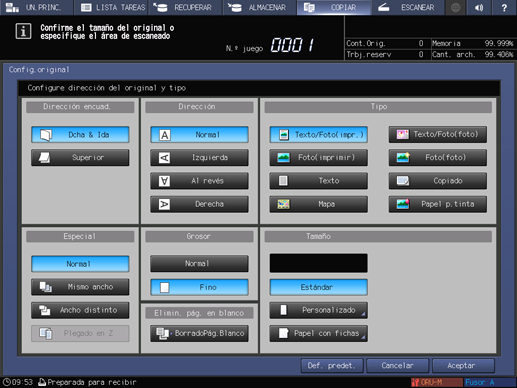Click the Mapa type icon

tap(283, 204)
